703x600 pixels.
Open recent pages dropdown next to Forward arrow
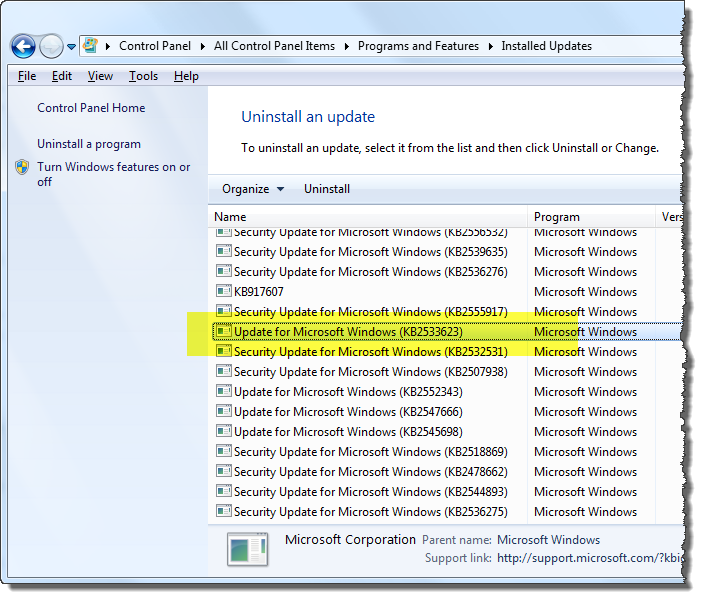tap(71, 46)
